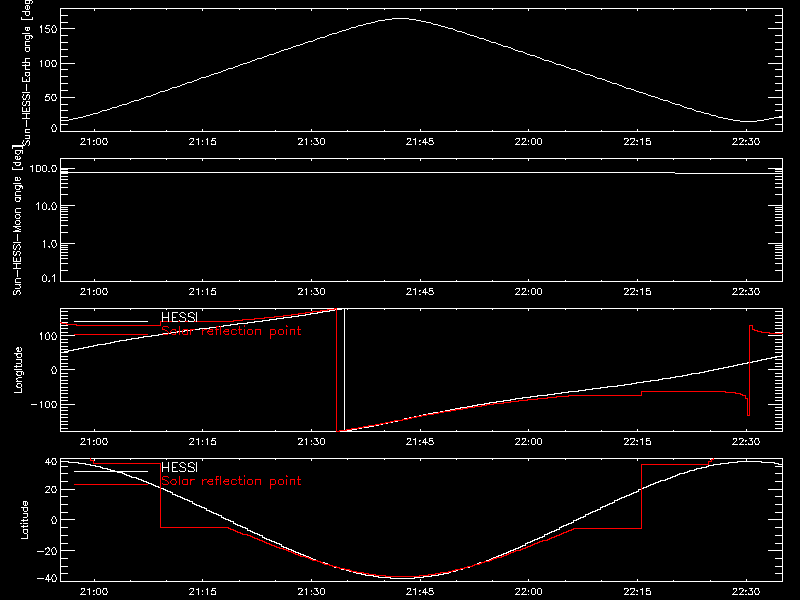Click '22:15' under the Longitude plot
This screenshot has height=600, width=800.
(637, 442)
